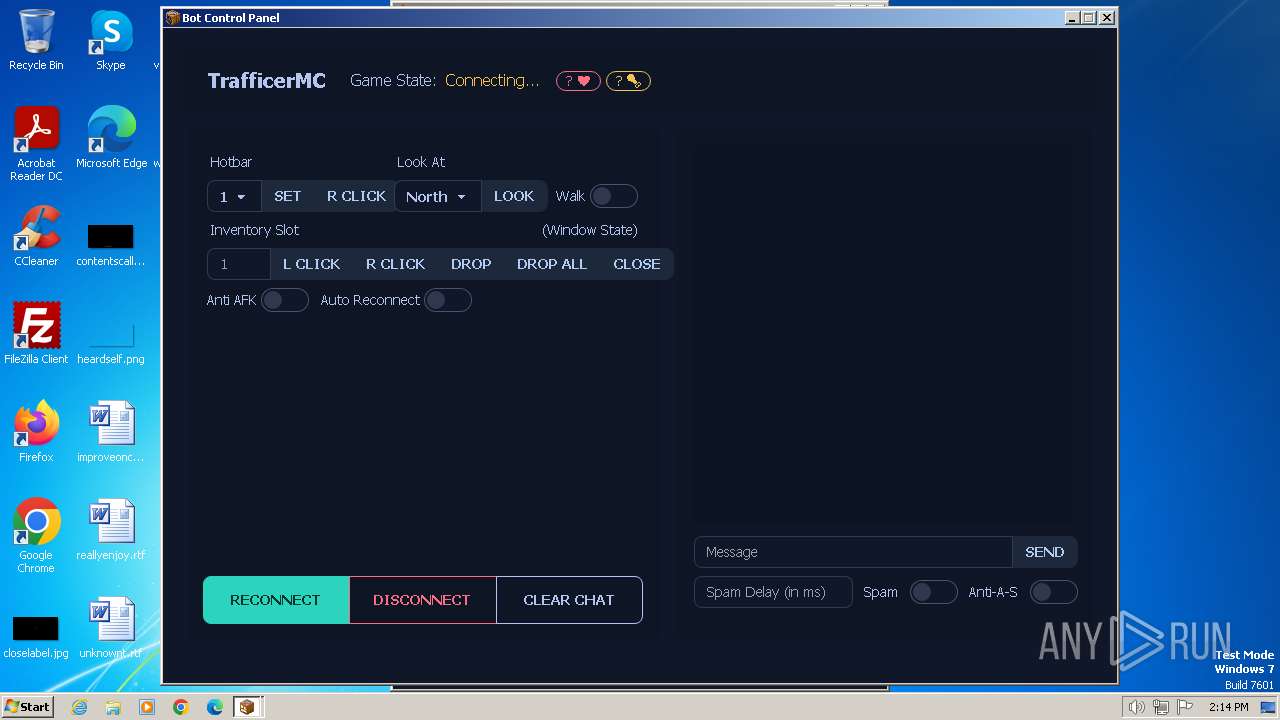Viewport: 1280px width, 720px height.
Task: Open Skype desktop shortcut
Action: [111, 40]
